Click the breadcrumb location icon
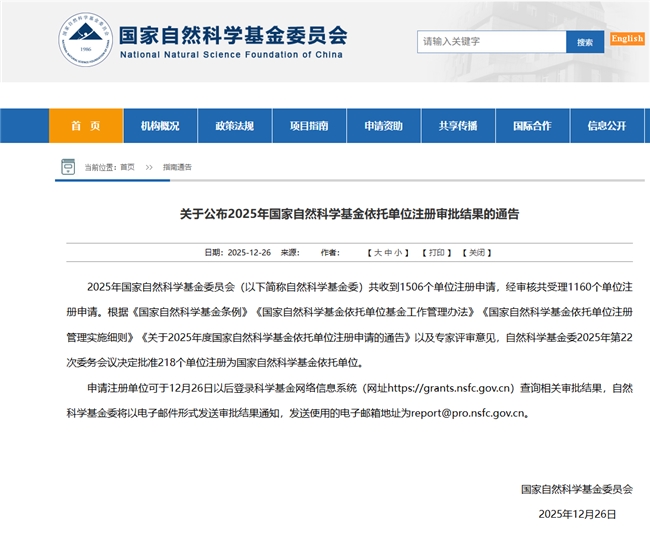This screenshot has width=650, height=555. 67,167
